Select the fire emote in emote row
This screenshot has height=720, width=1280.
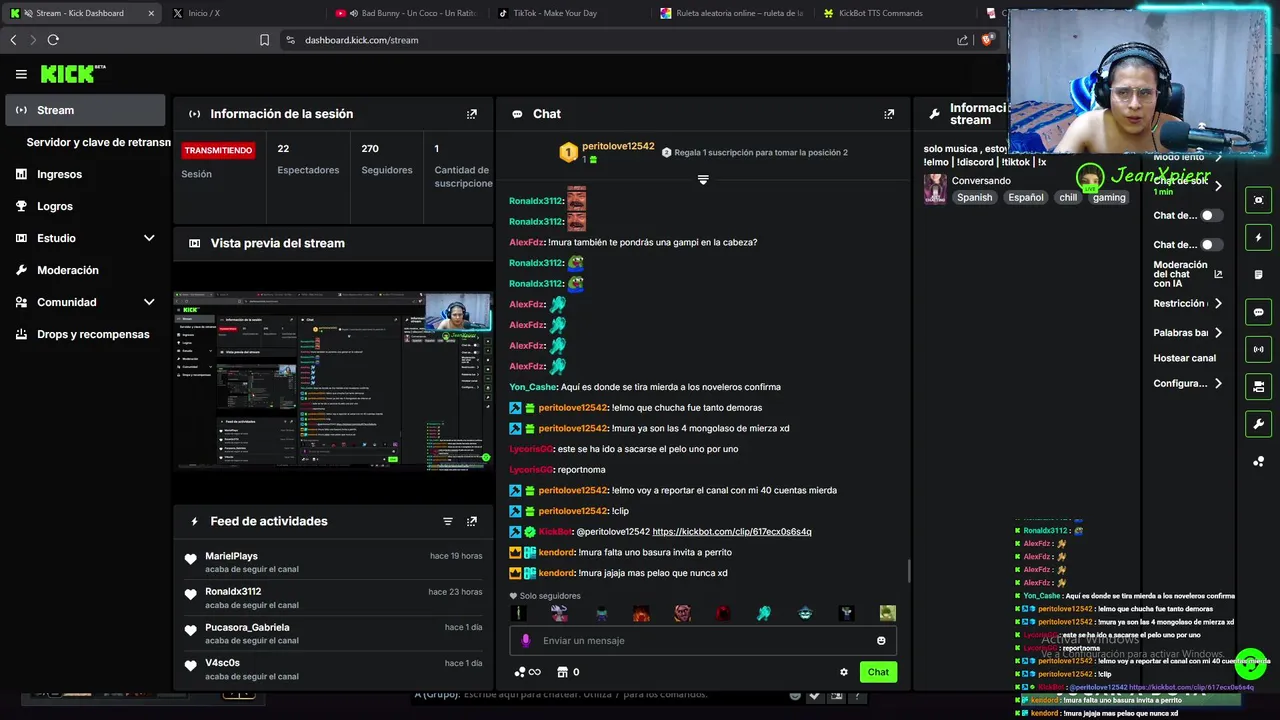coord(641,613)
